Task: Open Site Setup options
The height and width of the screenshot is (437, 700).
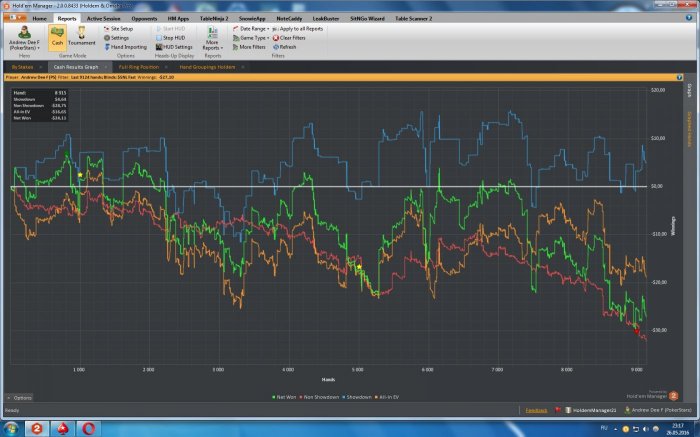Action: point(119,29)
